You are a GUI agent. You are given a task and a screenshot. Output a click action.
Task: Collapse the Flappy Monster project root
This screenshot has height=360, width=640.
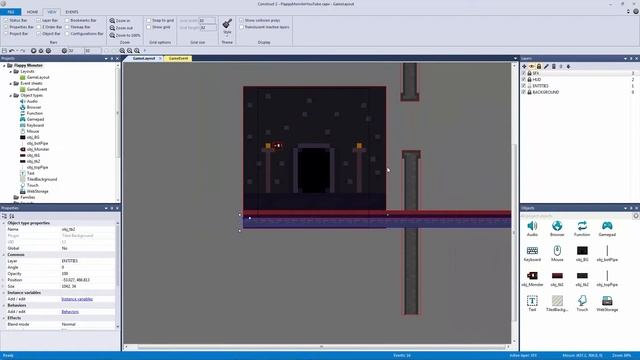pyautogui.click(x=4, y=65)
